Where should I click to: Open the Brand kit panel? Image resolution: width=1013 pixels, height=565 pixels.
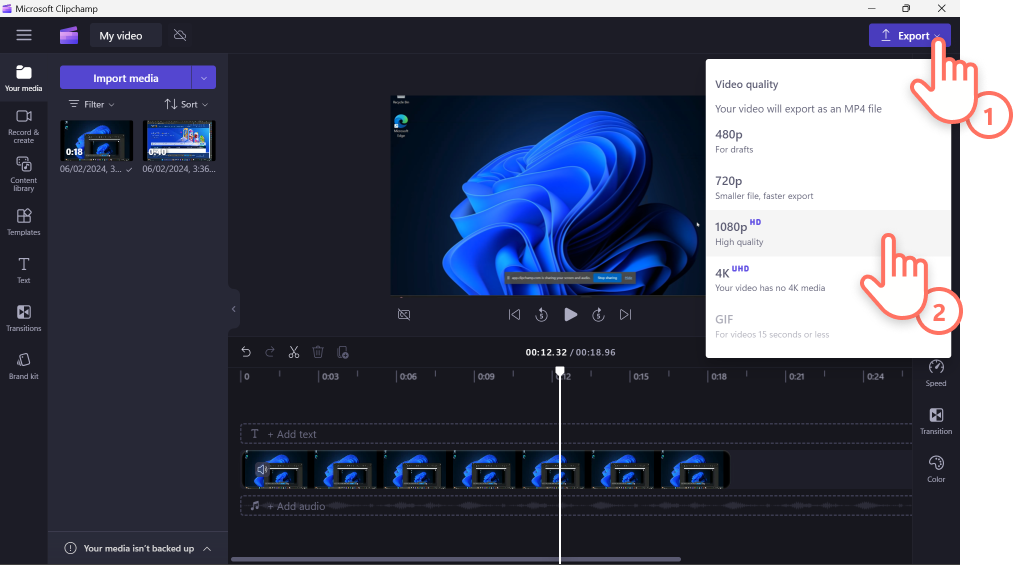(23, 365)
